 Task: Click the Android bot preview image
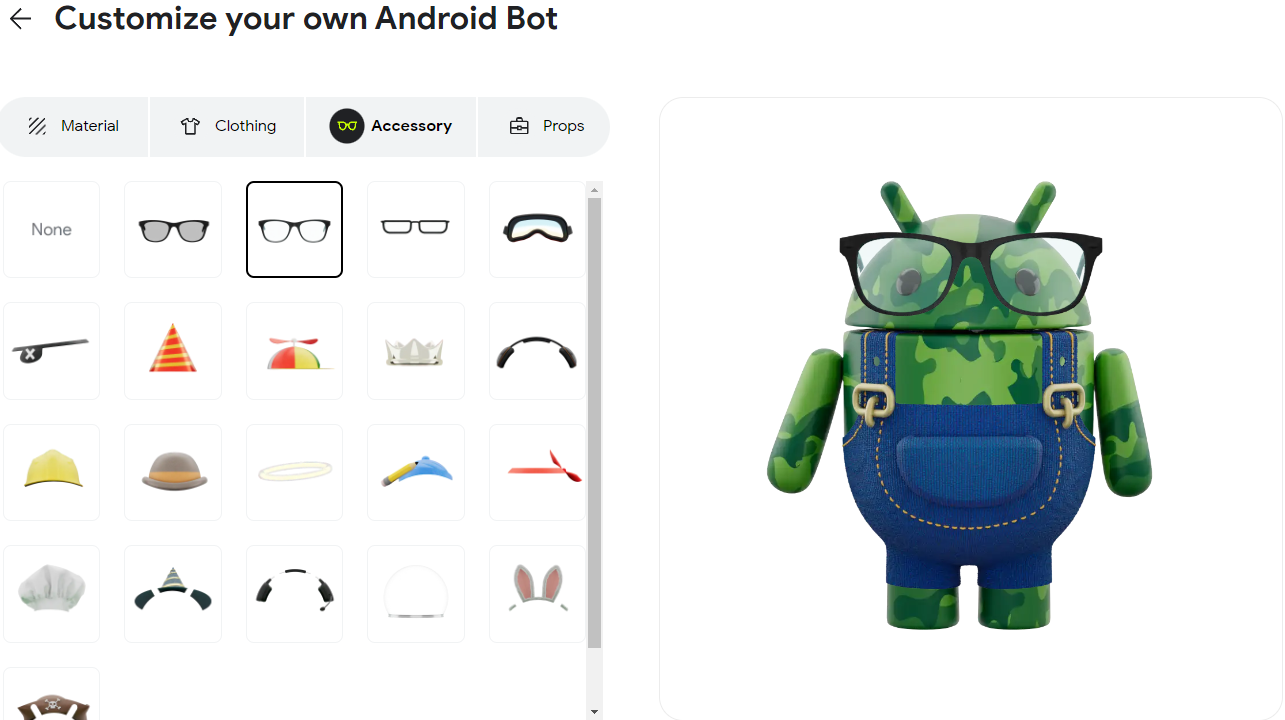tap(960, 405)
